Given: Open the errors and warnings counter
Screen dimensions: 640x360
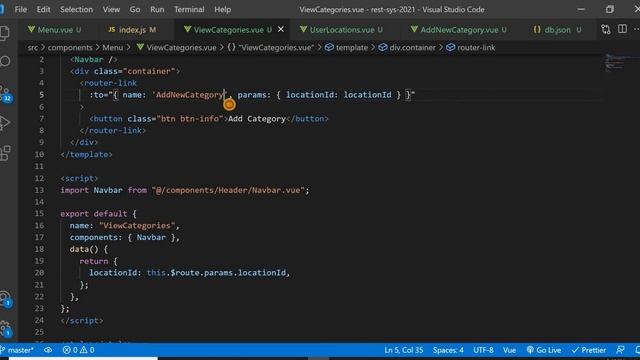Looking at the screenshot, I should (78, 350).
